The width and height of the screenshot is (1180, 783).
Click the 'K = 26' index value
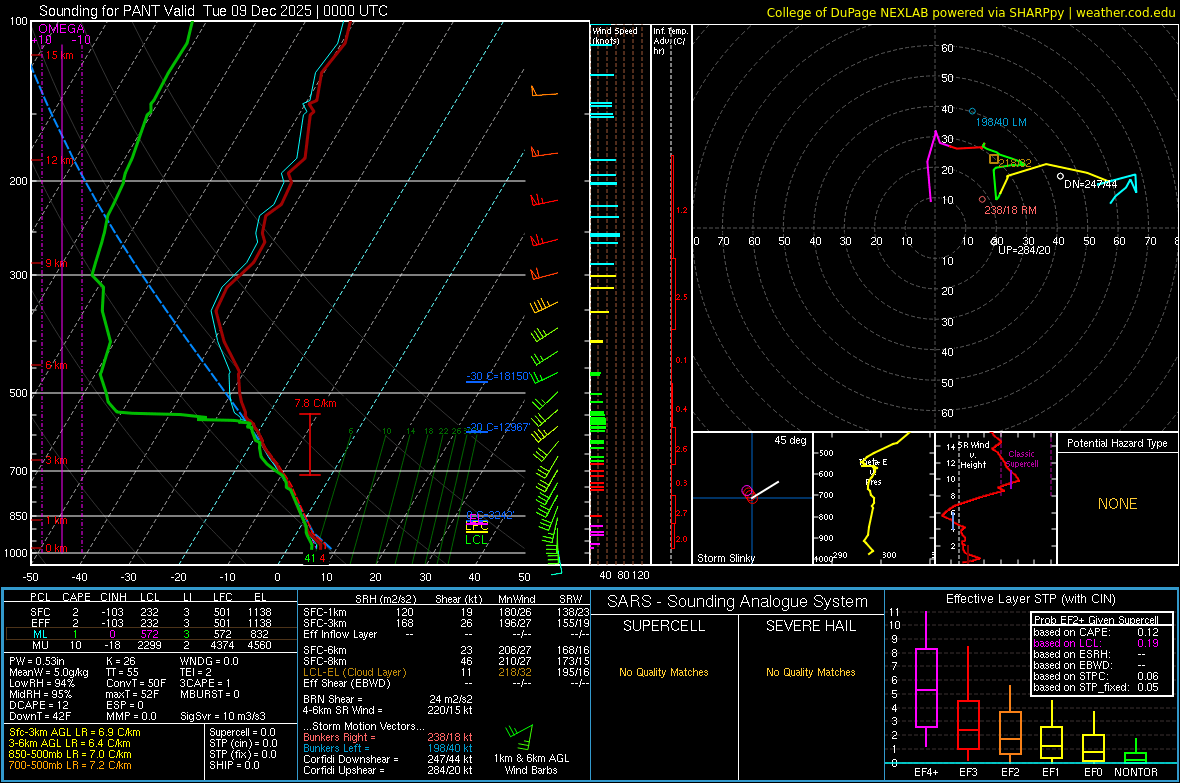[121, 661]
